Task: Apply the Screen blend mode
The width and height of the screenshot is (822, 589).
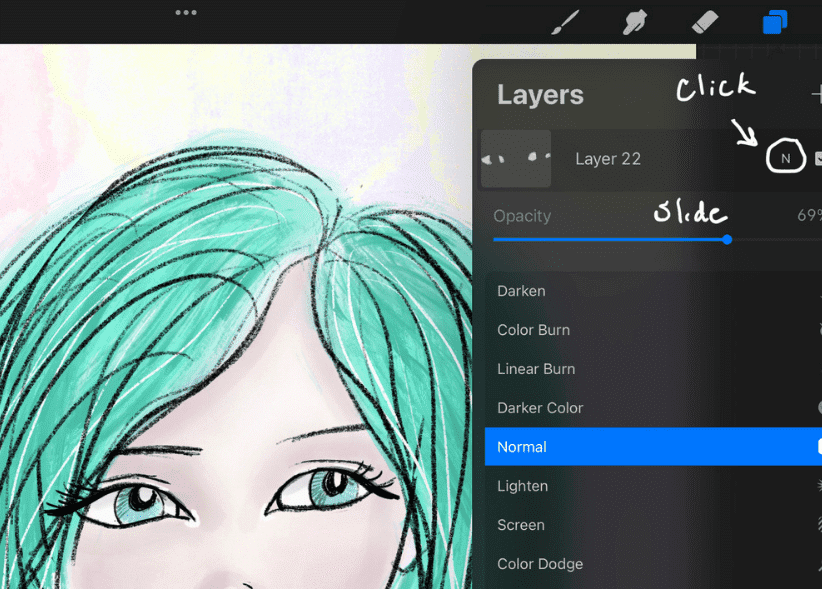Action: [x=521, y=525]
